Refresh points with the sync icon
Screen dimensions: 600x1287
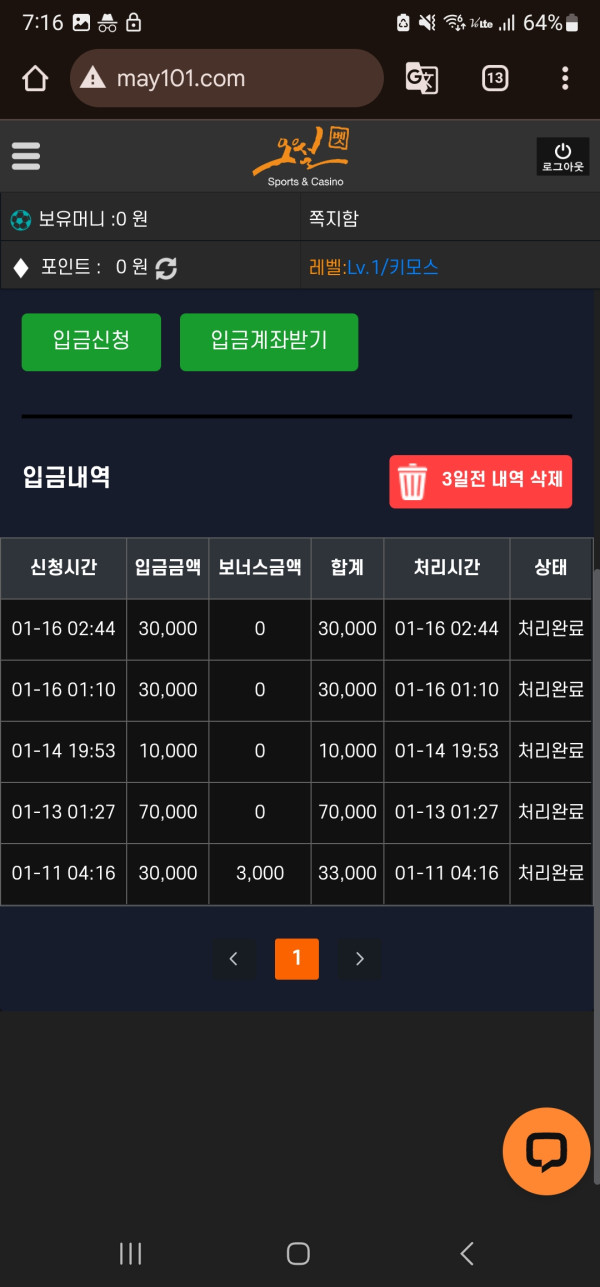pyautogui.click(x=166, y=268)
